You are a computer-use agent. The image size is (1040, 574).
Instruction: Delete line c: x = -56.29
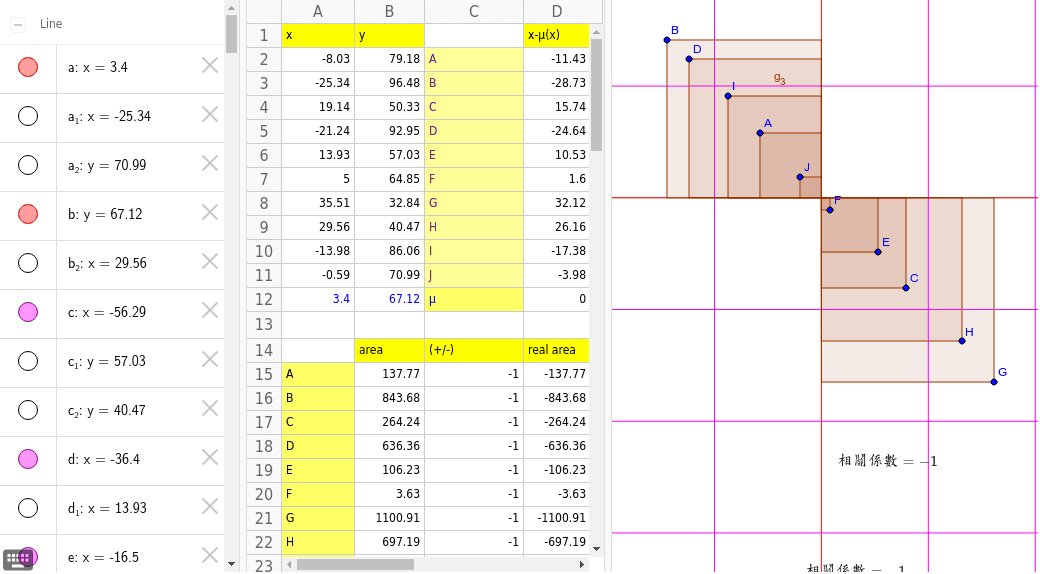point(210,311)
